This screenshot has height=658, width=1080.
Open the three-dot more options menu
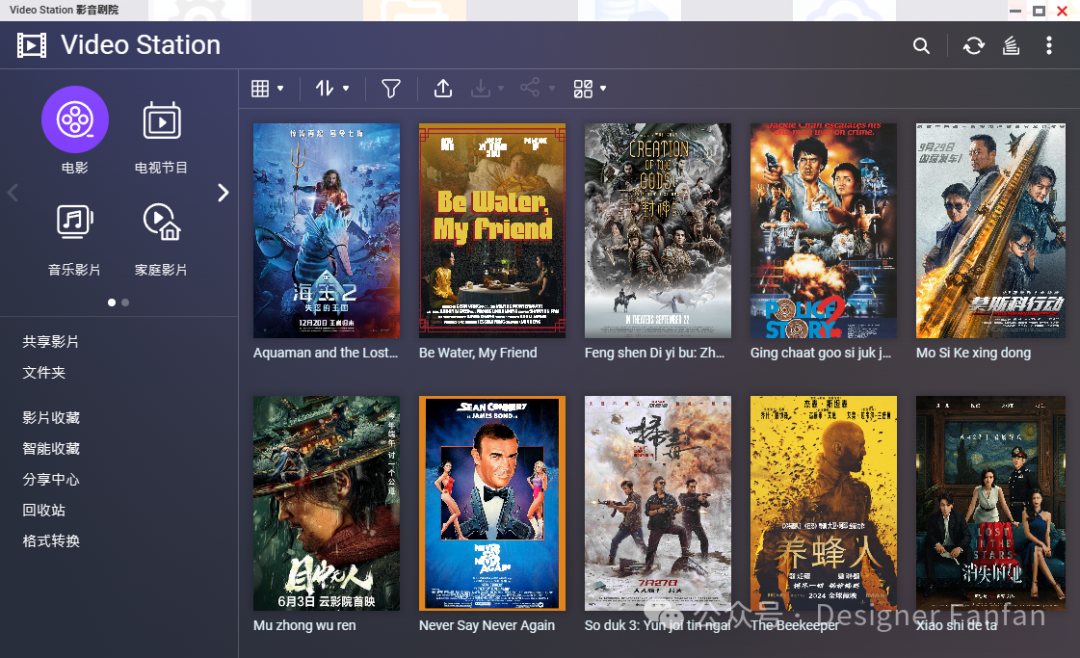pos(1048,46)
